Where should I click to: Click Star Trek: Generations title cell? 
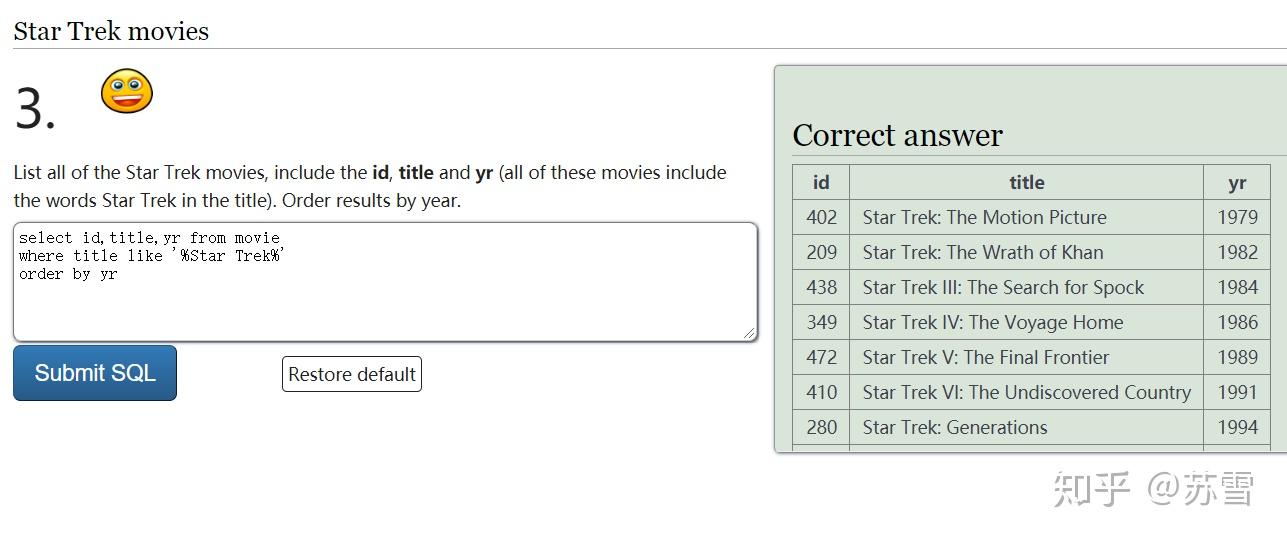point(954,427)
